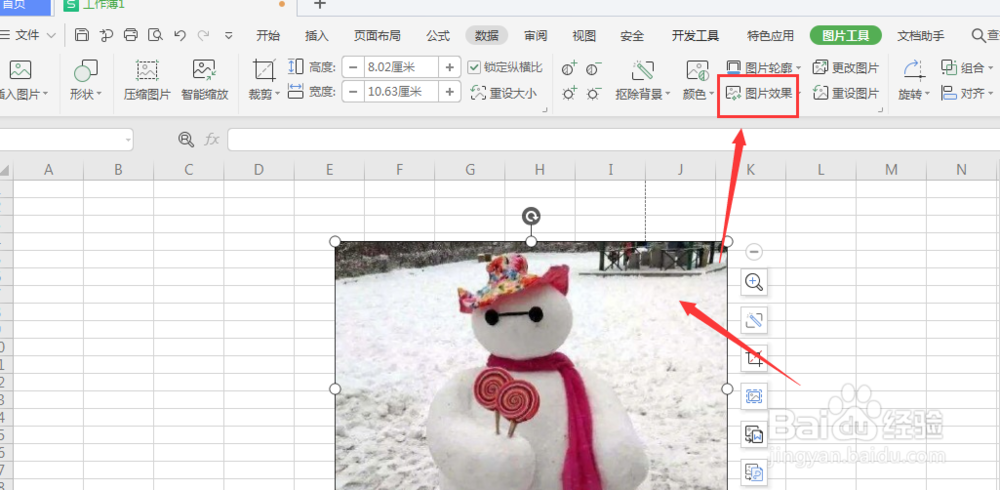Decrease picture brightness
1000x490 pixels.
[x=594, y=93]
